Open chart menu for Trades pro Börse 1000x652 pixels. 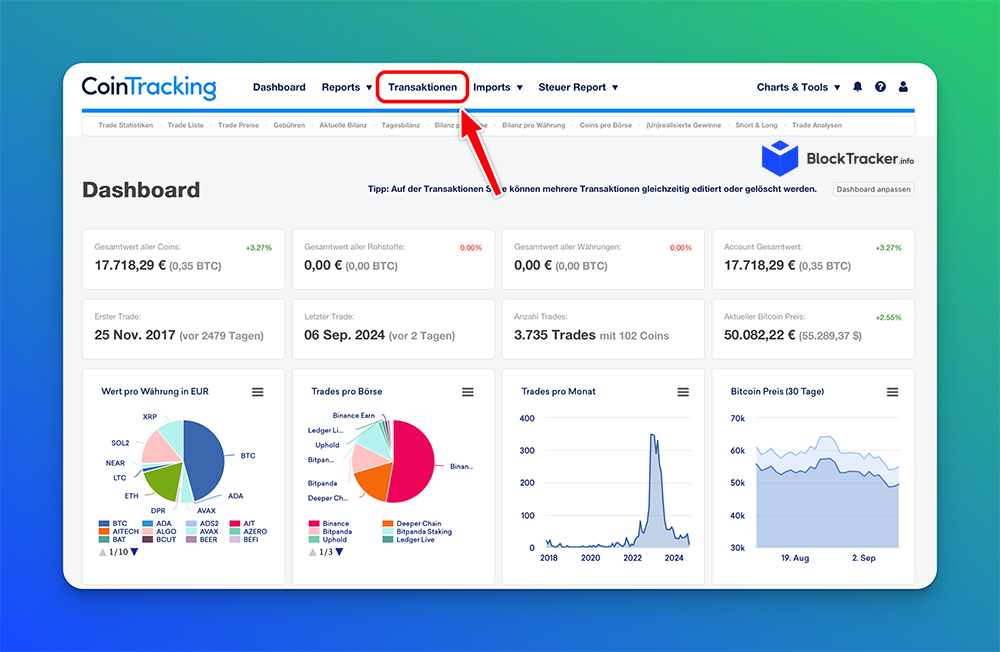tap(467, 392)
